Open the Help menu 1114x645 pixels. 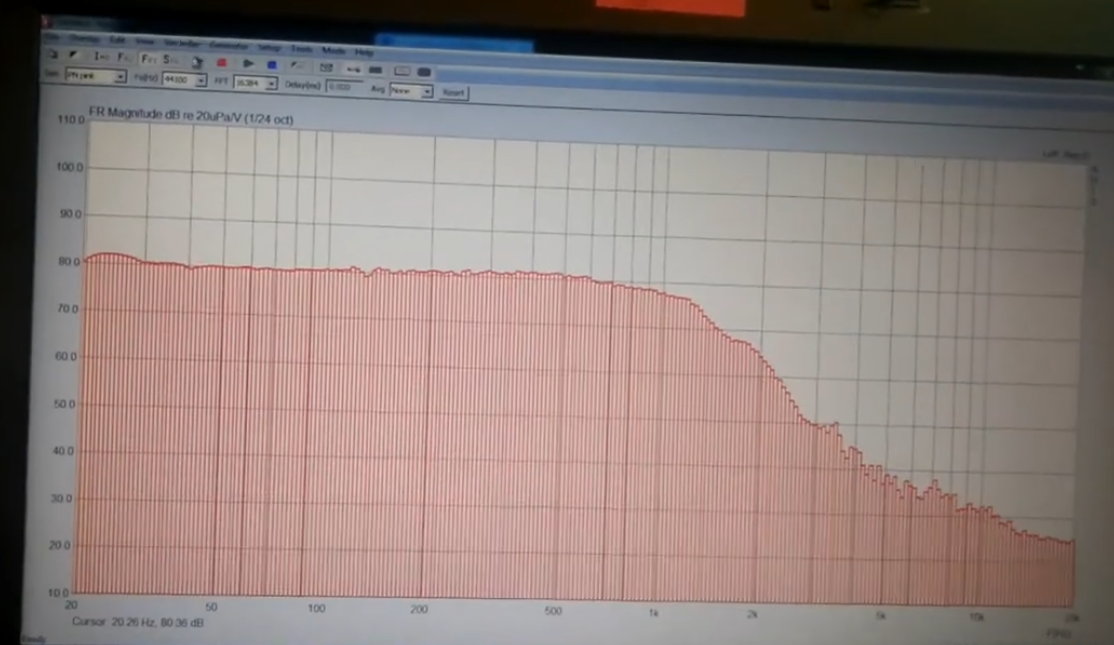pos(364,52)
